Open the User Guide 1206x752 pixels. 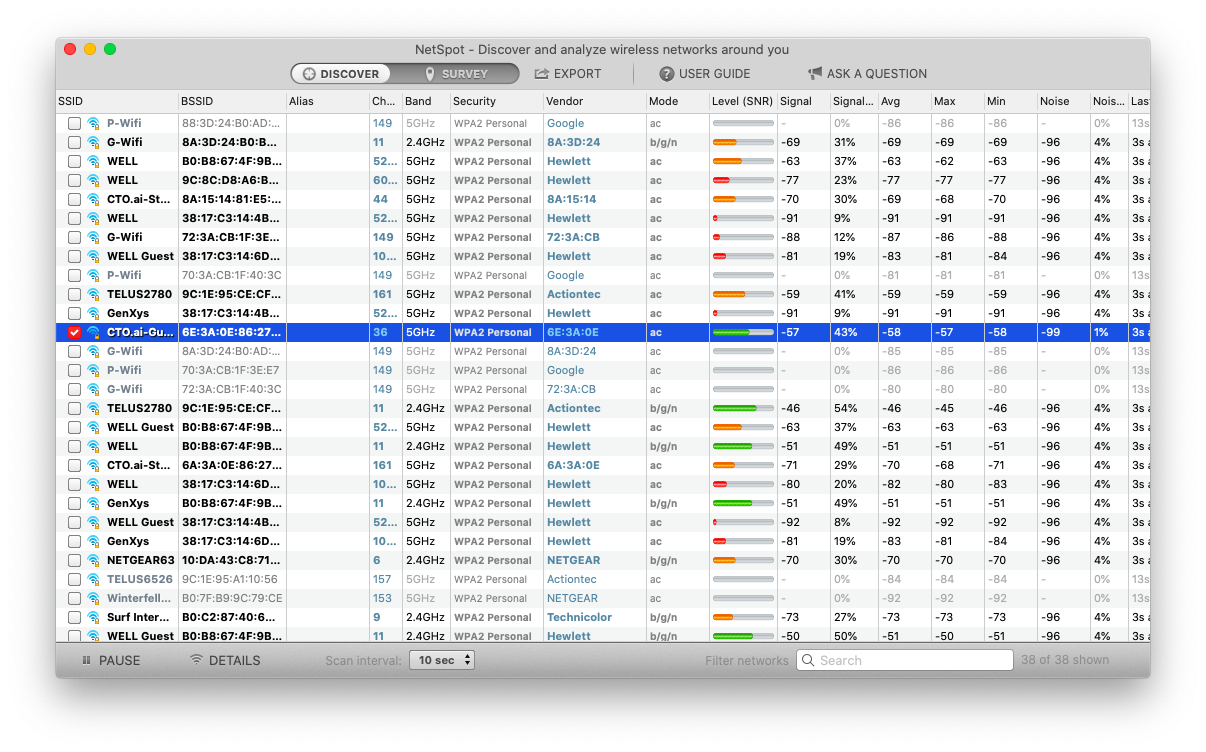point(704,74)
